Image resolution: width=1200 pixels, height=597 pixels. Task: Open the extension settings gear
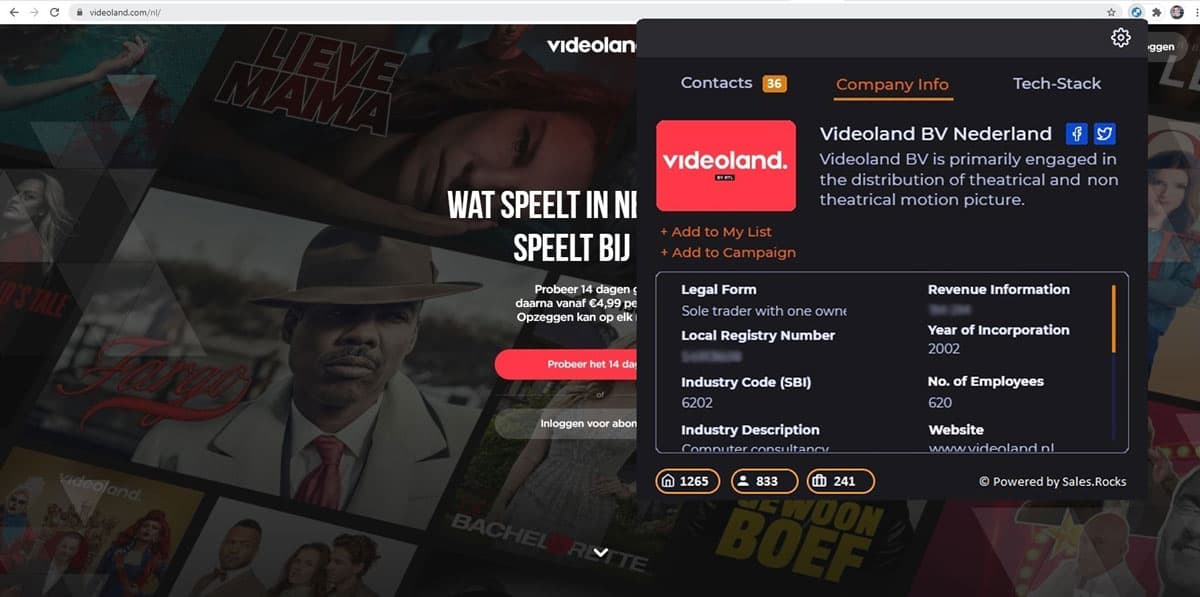point(1120,38)
